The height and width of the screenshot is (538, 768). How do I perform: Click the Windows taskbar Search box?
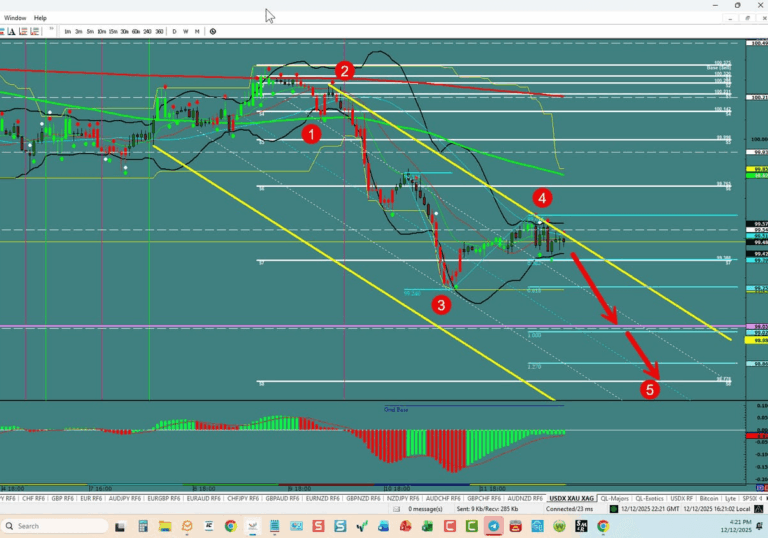tap(55, 526)
